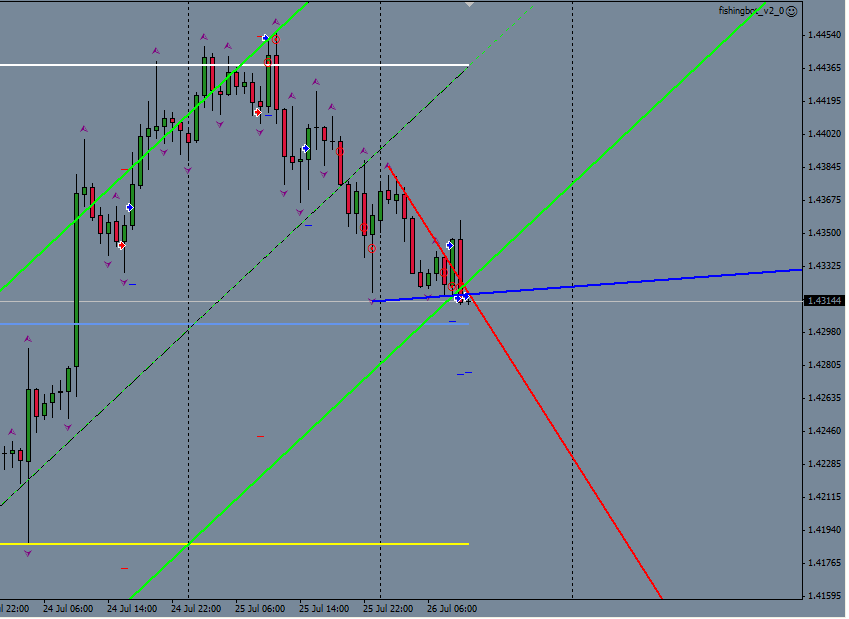Select the white horizontal resistance line
The image size is (849, 619).
pos(234,66)
